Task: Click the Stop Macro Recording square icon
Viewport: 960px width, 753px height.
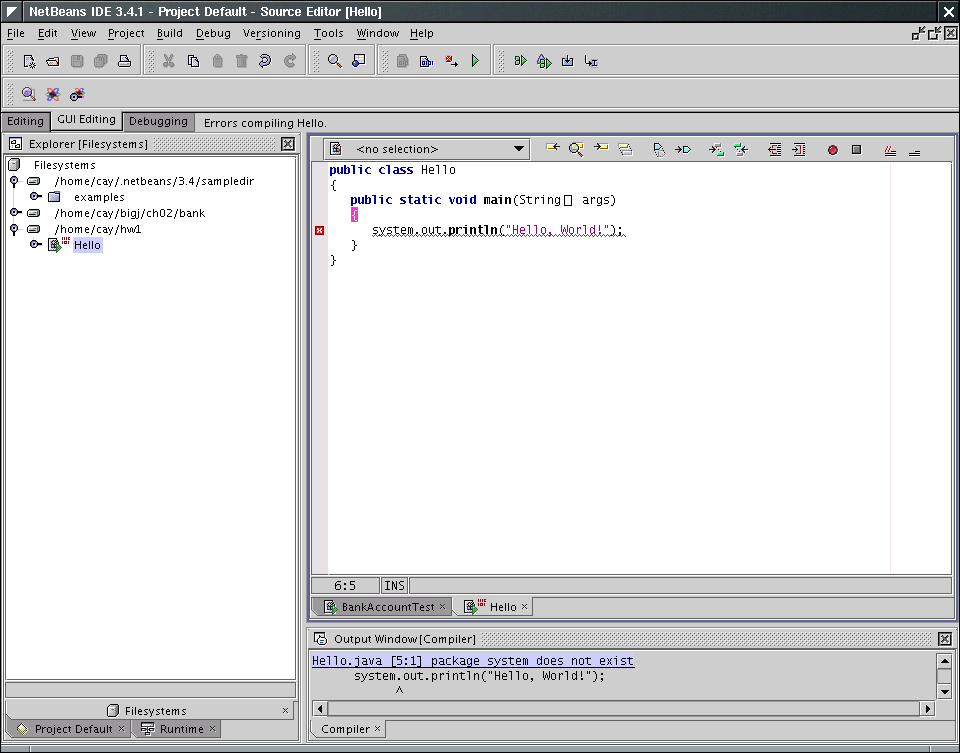Action: click(x=857, y=149)
